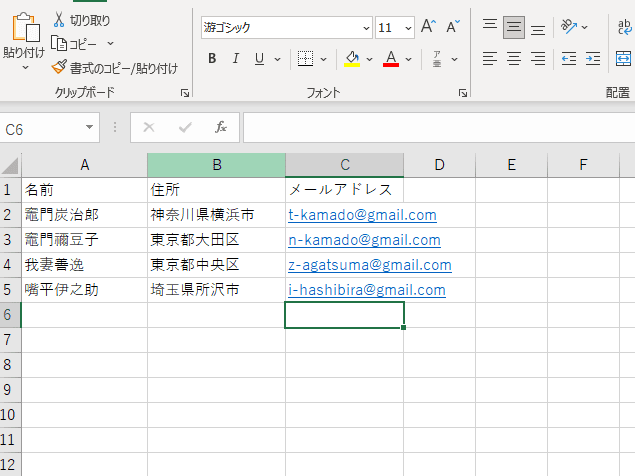The width and height of the screenshot is (635, 476).
Task: Click the Insert Function fx icon
Action: [x=221, y=128]
